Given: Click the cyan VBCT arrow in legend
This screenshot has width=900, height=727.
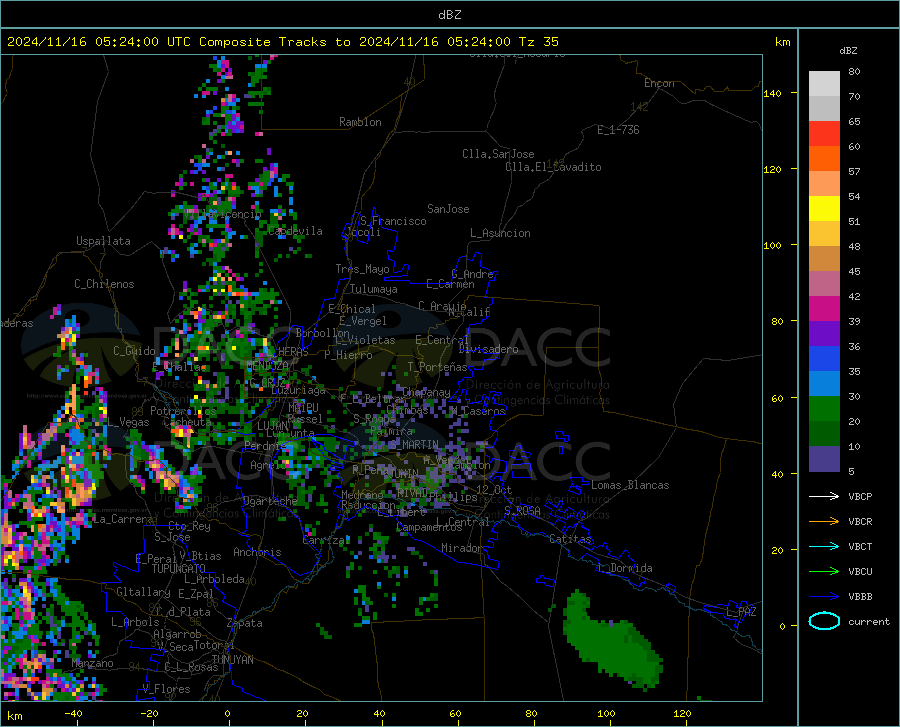Looking at the screenshot, I should (824, 546).
